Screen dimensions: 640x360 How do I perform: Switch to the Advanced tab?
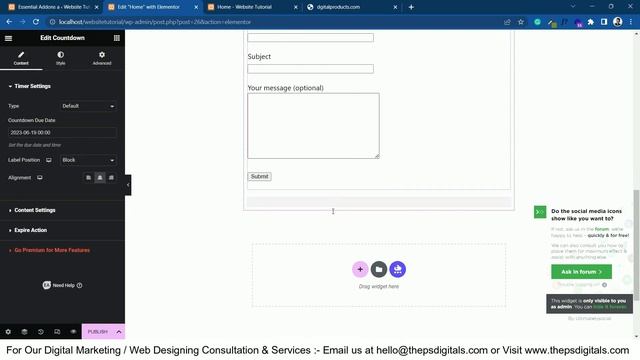point(102,58)
